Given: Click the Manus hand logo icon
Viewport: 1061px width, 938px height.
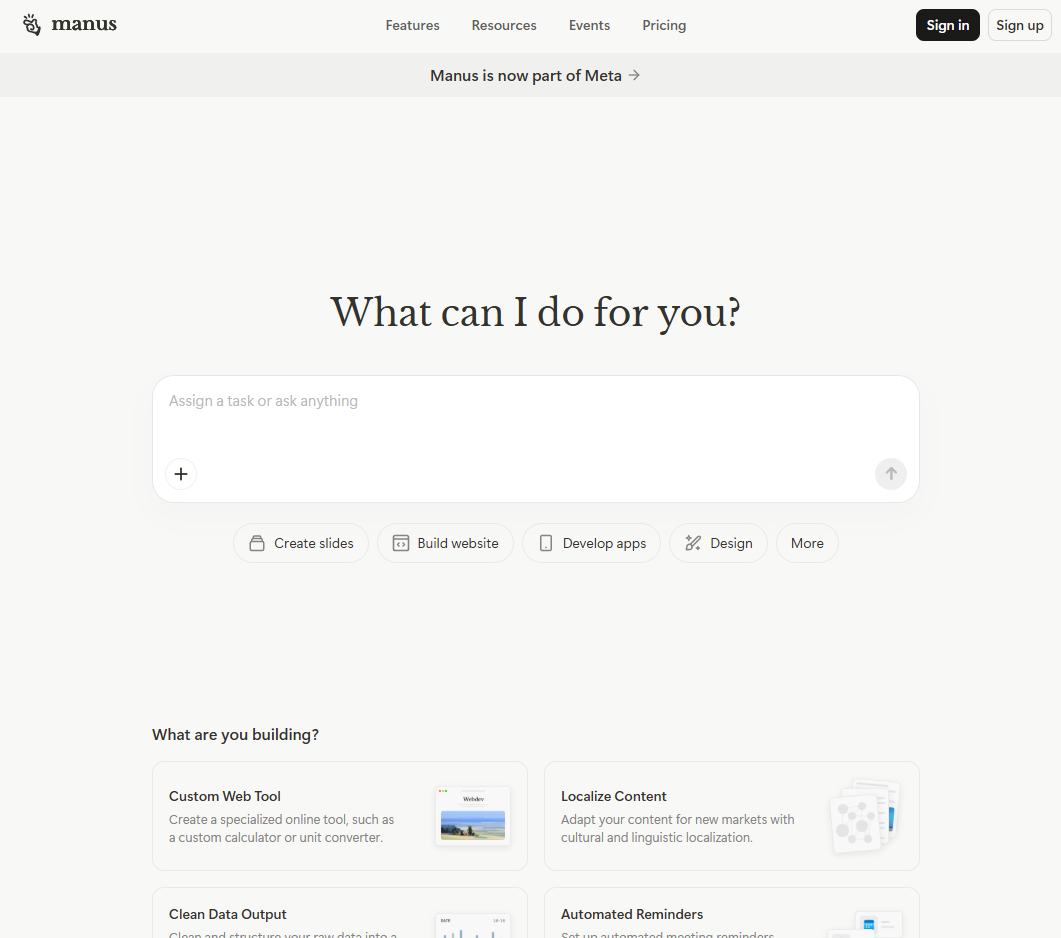Looking at the screenshot, I should point(32,25).
